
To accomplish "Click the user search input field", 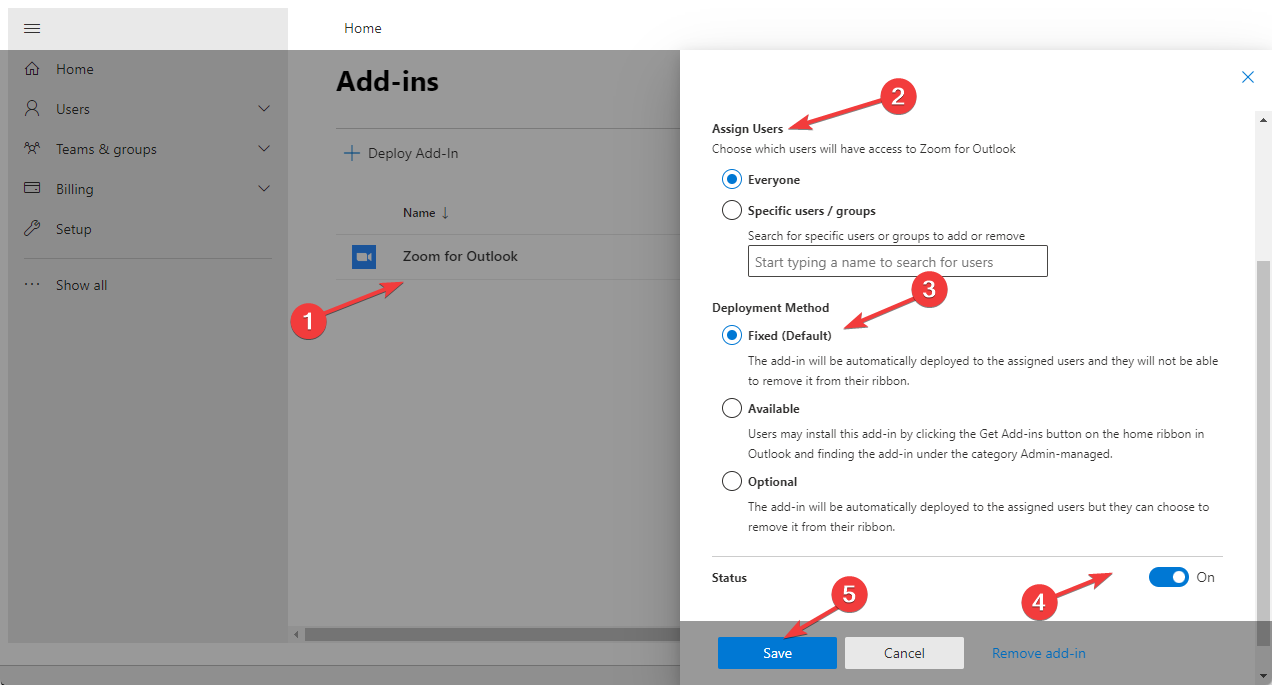I will click(897, 260).
